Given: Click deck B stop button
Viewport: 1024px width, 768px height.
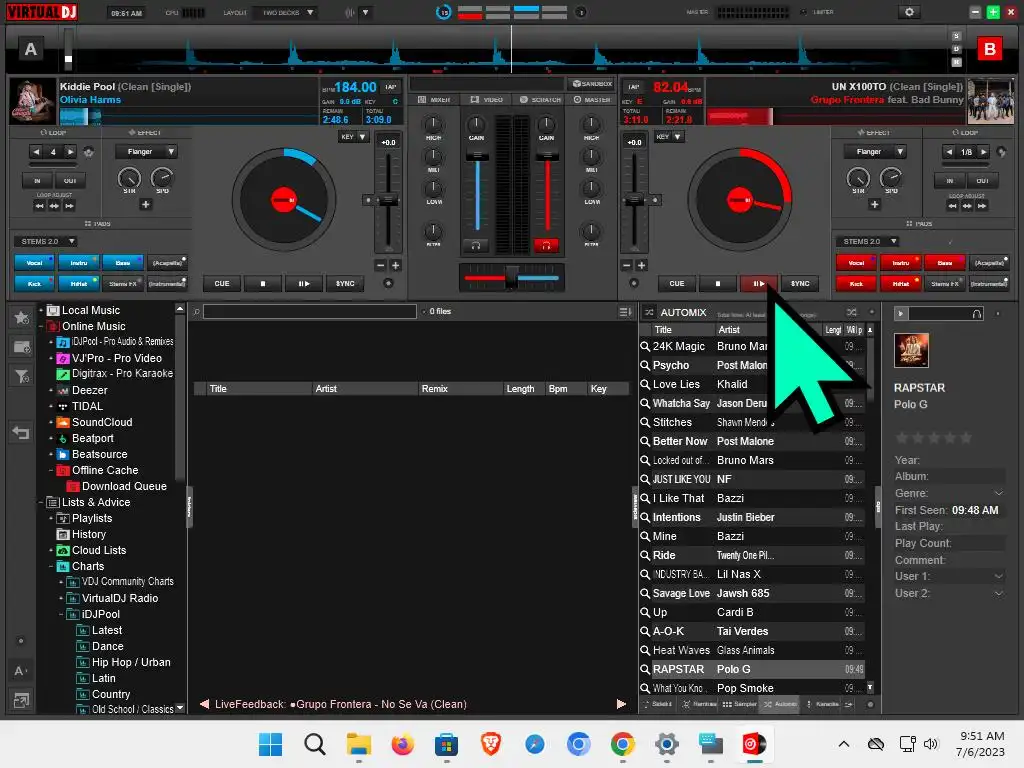Looking at the screenshot, I should [x=717, y=283].
